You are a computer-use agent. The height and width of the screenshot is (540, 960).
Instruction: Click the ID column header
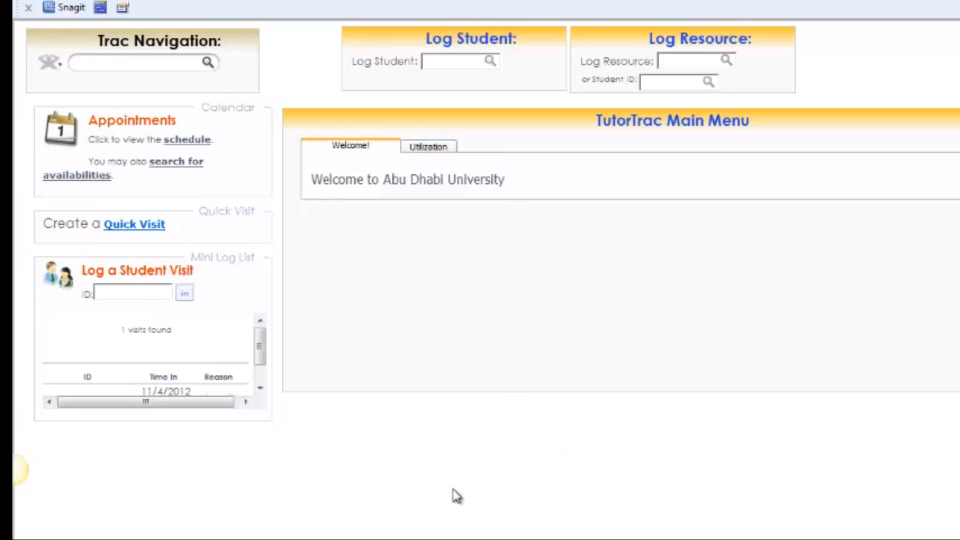(88, 377)
